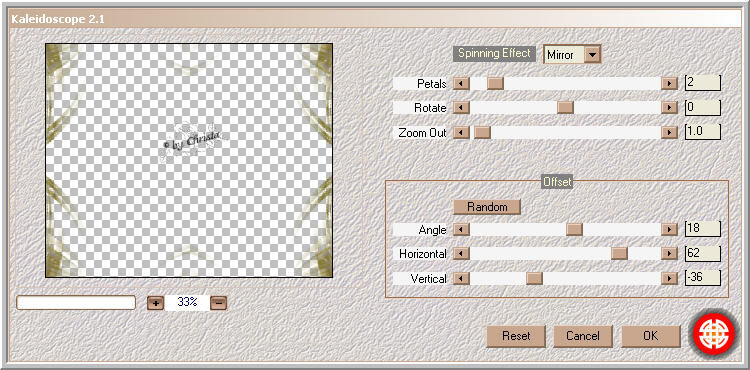Click the Angle value field showing 18
This screenshot has height=370, width=750.
click(703, 229)
